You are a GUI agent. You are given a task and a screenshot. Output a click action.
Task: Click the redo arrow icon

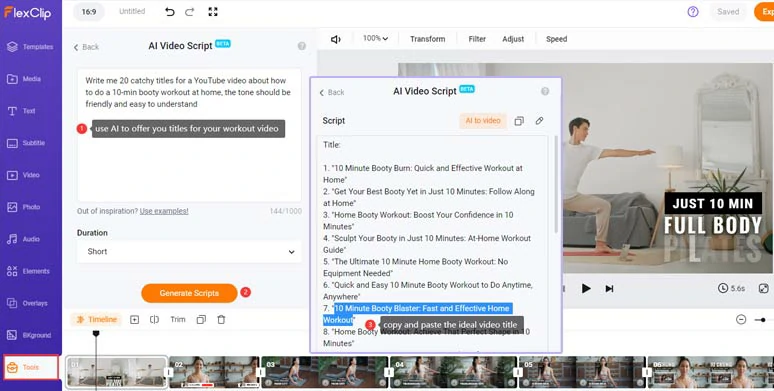(x=190, y=12)
